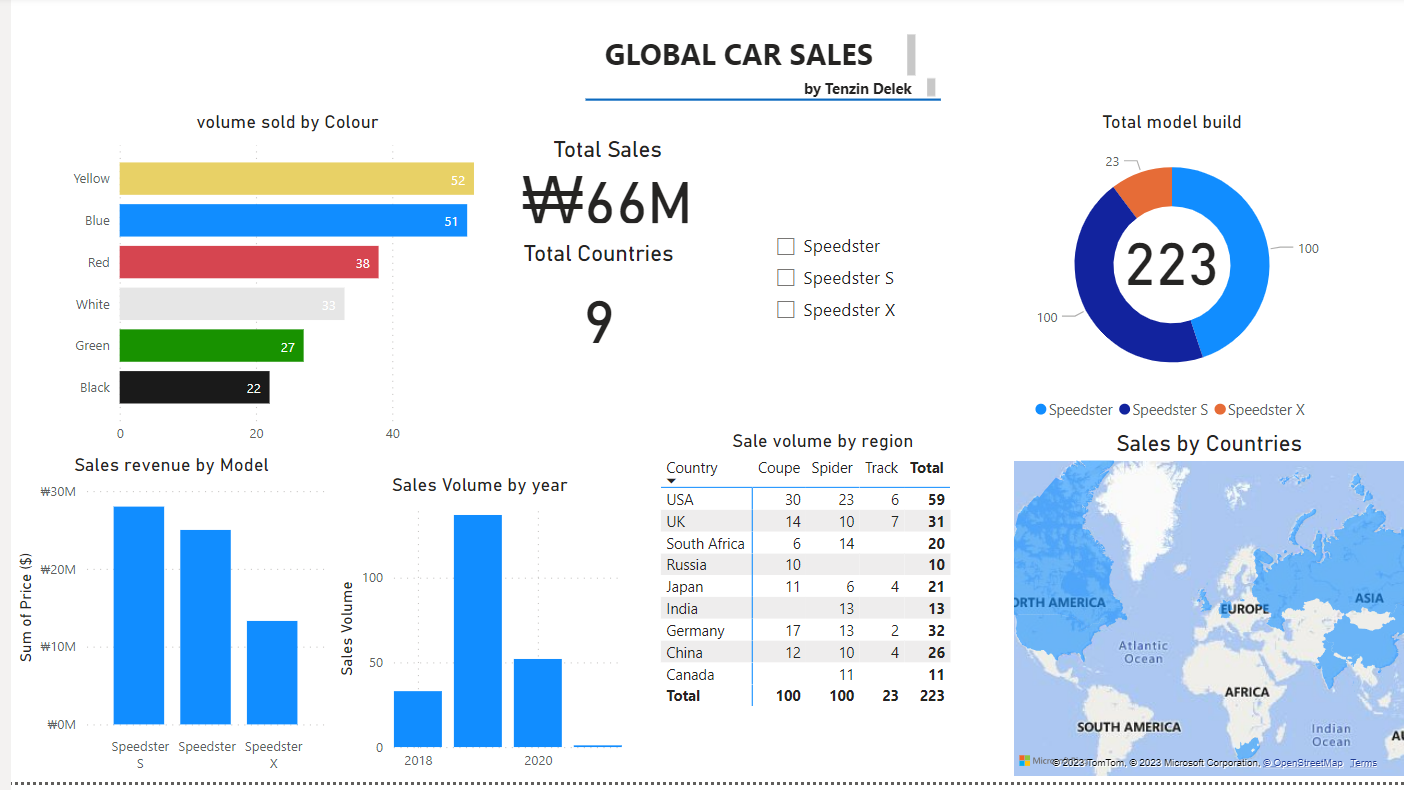The height and width of the screenshot is (790, 1404).
Task: Select the UK row in region table
Action: click(807, 521)
